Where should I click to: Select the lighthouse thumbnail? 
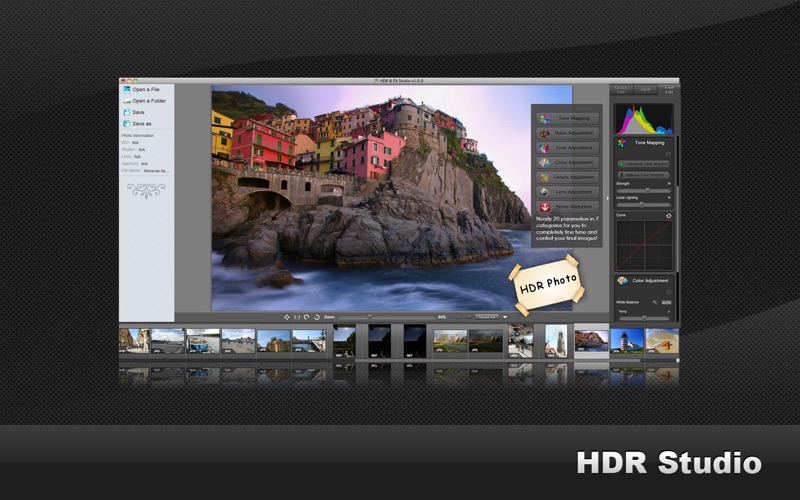click(x=627, y=341)
